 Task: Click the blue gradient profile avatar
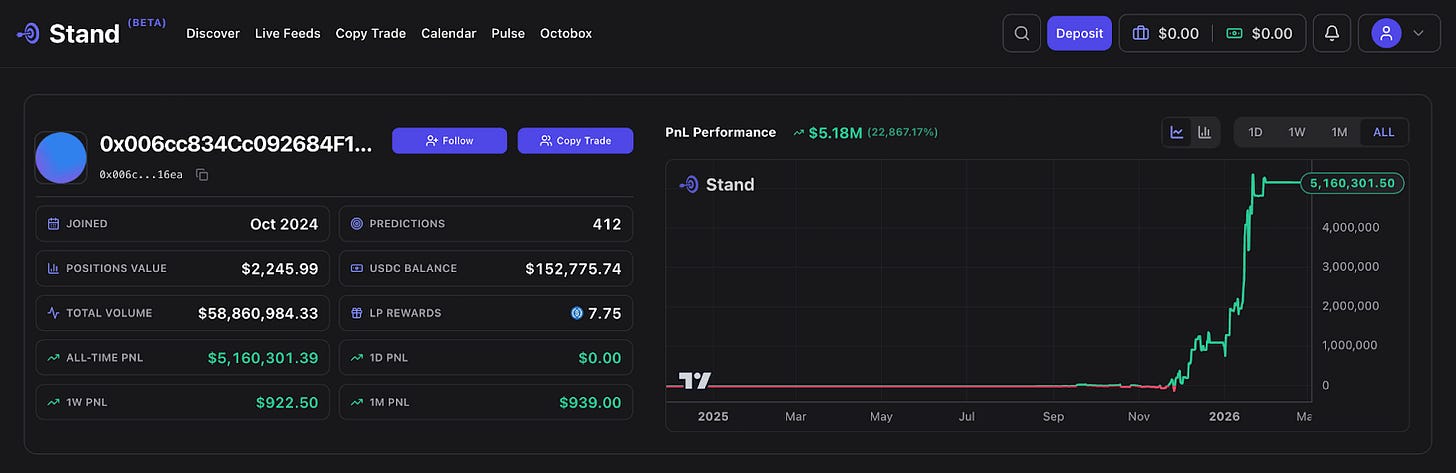(60, 157)
